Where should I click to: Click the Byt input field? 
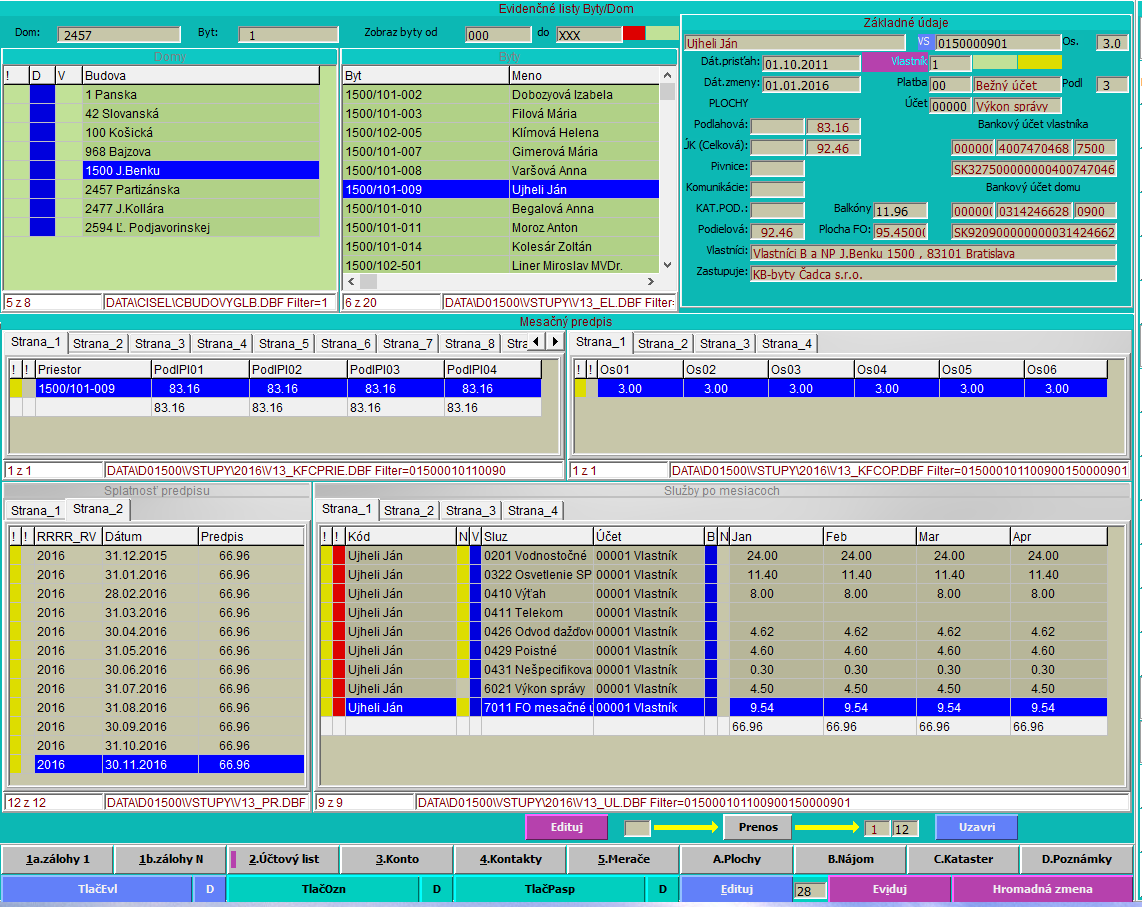coord(288,34)
